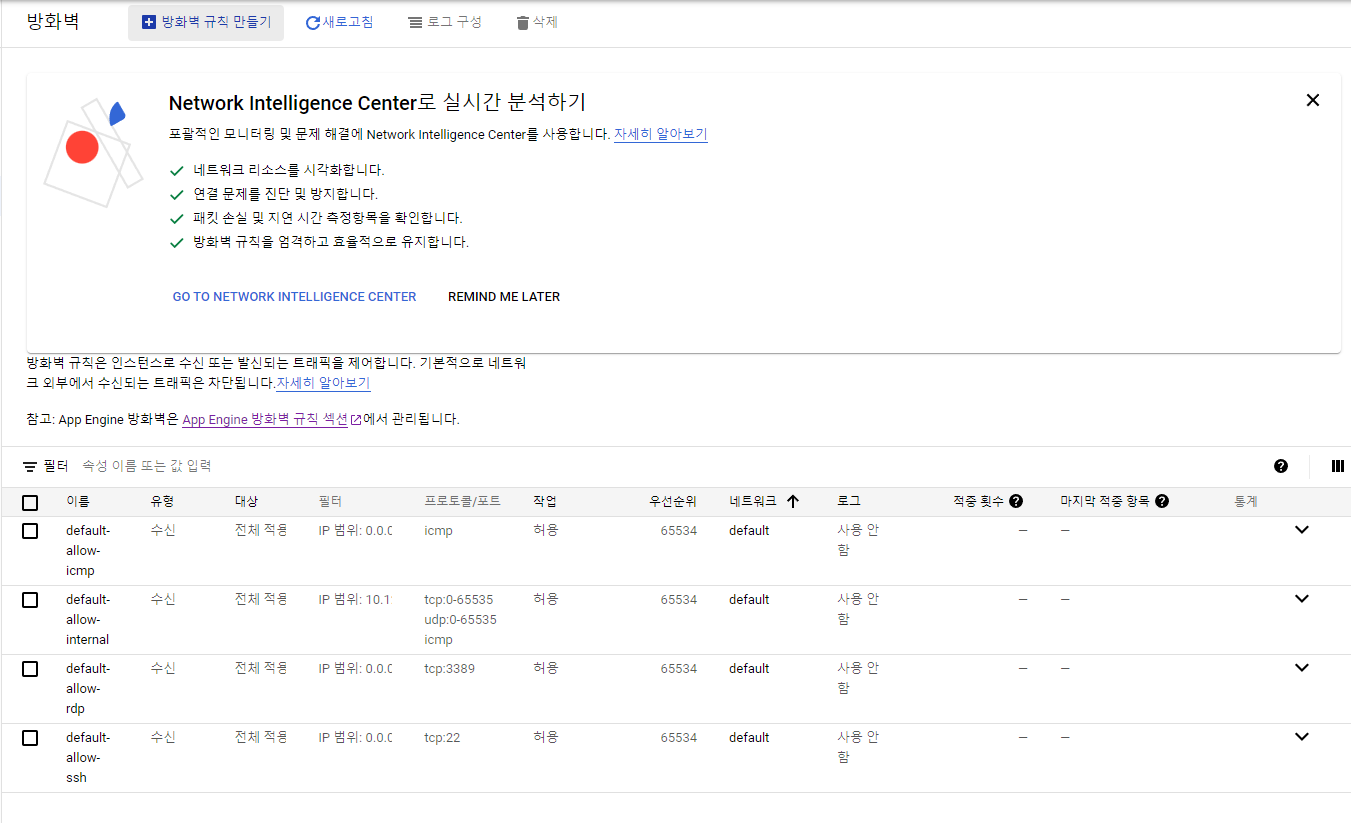Open help icon beside 적중 횟수
The image size is (1351, 823).
1016,502
